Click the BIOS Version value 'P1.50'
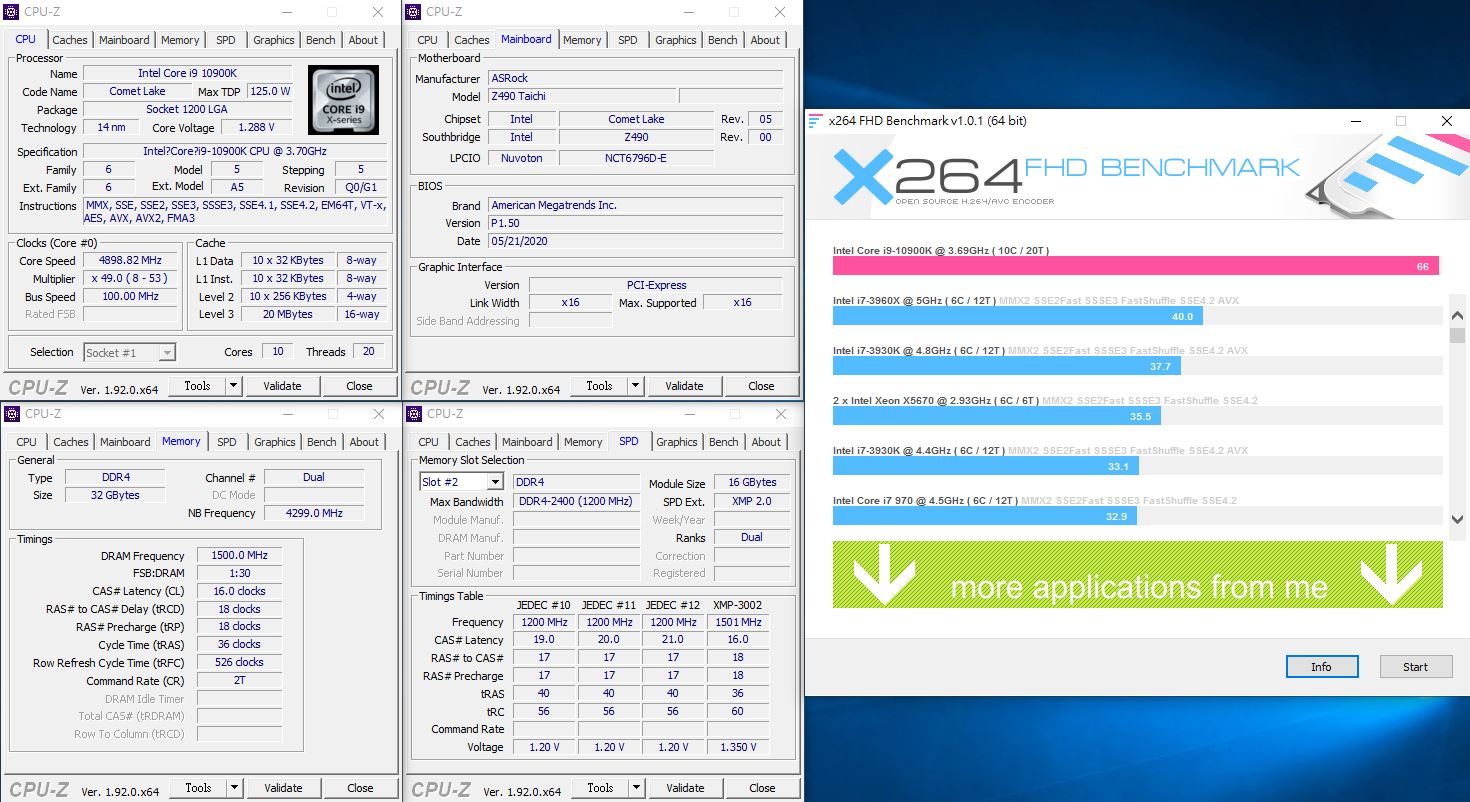 (635, 223)
